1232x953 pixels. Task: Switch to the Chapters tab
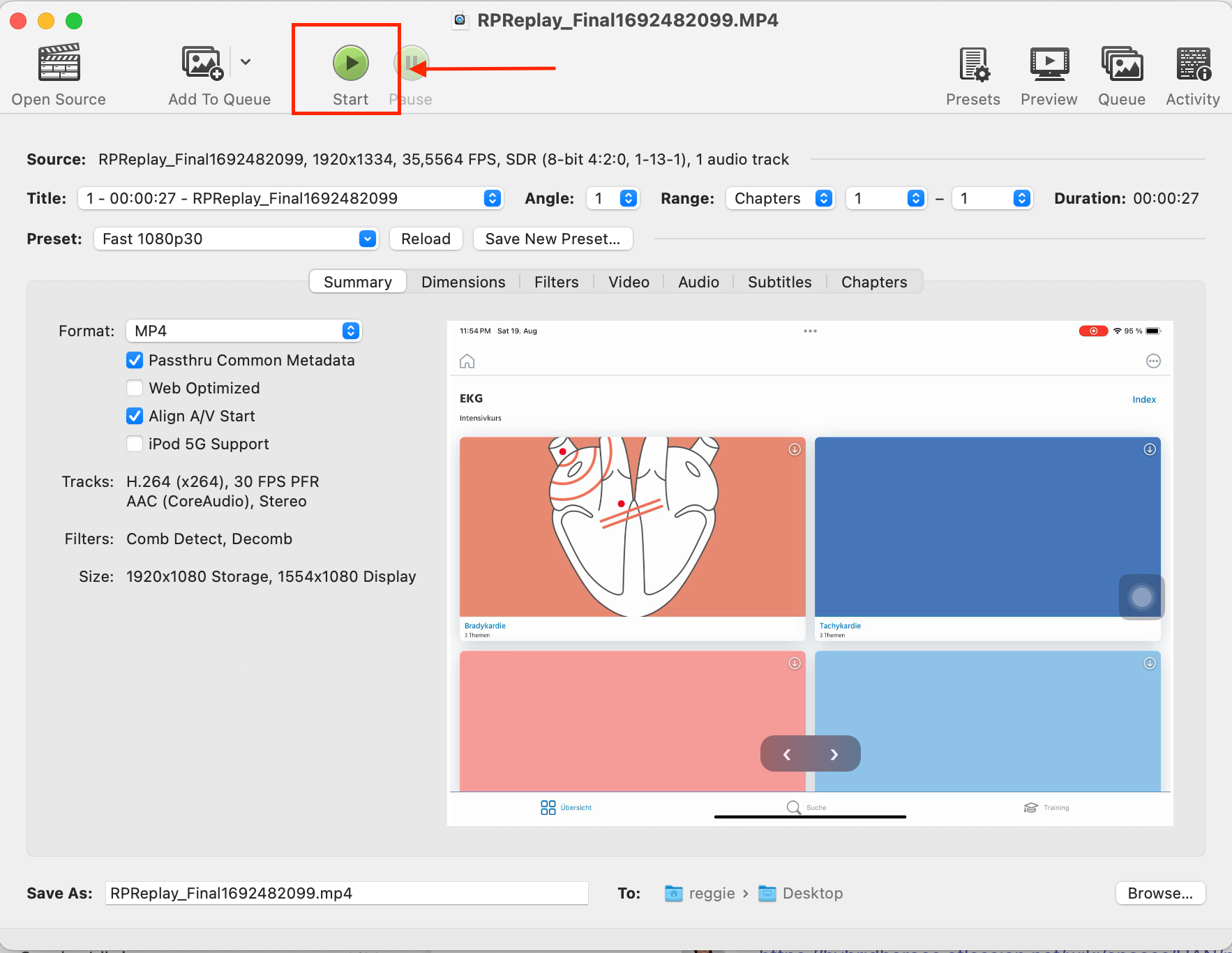click(x=874, y=282)
